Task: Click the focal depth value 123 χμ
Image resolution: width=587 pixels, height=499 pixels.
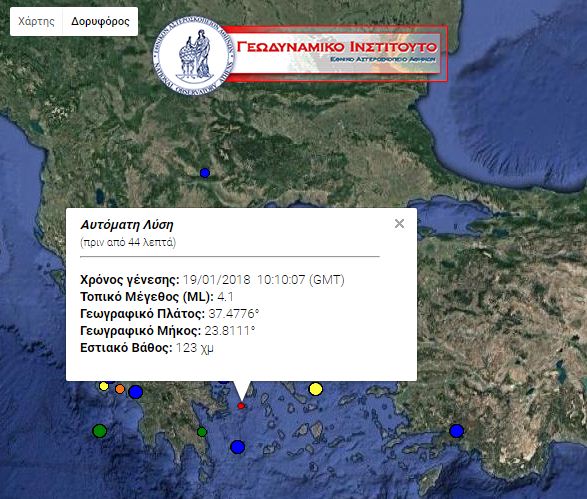Action: pyautogui.click(x=195, y=348)
